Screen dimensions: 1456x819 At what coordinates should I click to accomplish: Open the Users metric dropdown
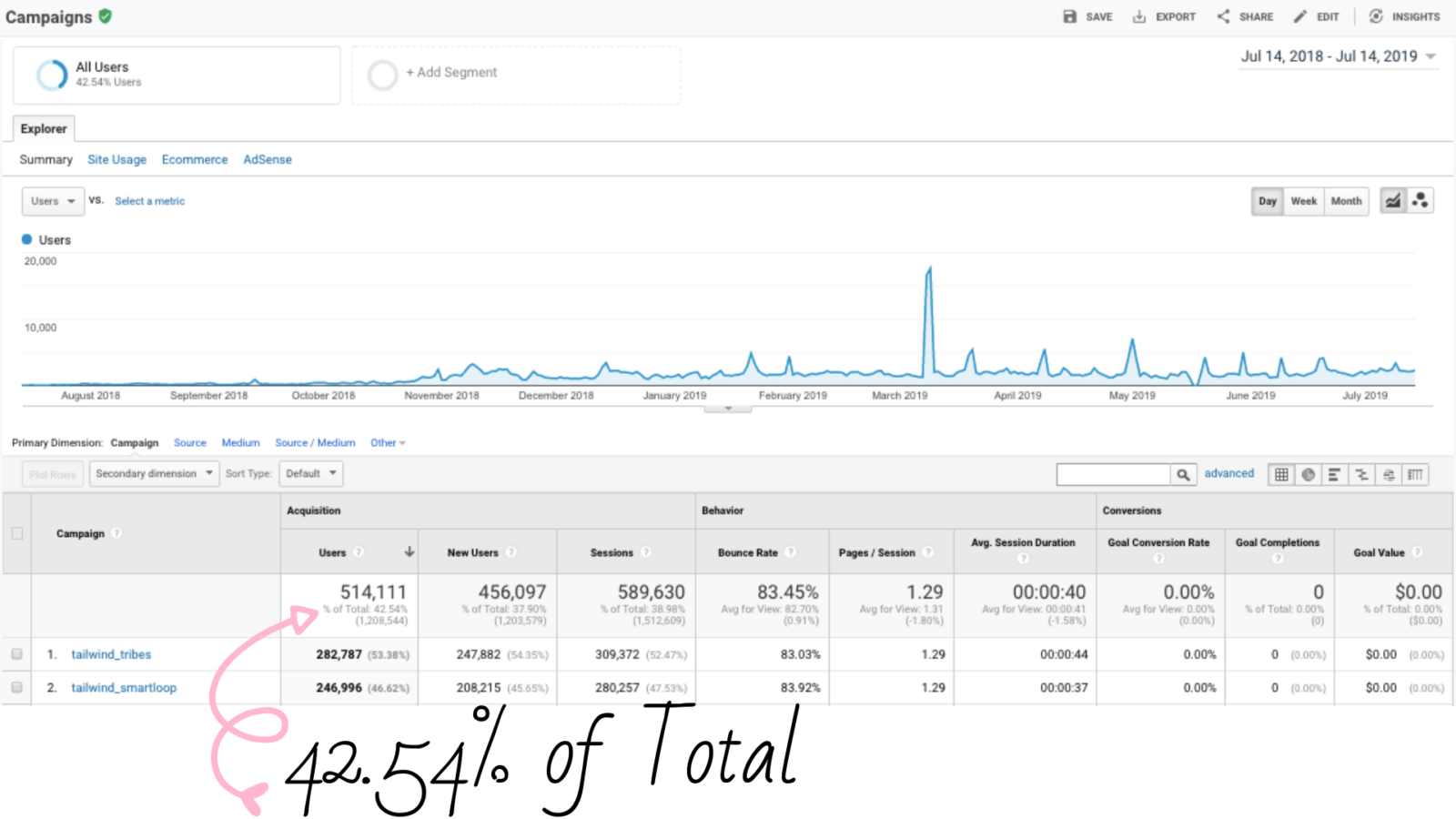[52, 200]
